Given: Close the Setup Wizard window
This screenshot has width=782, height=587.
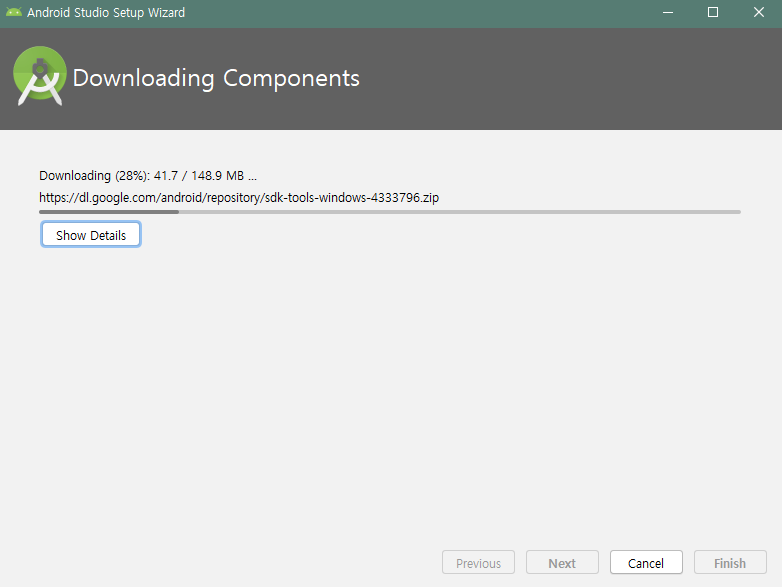Looking at the screenshot, I should 759,12.
